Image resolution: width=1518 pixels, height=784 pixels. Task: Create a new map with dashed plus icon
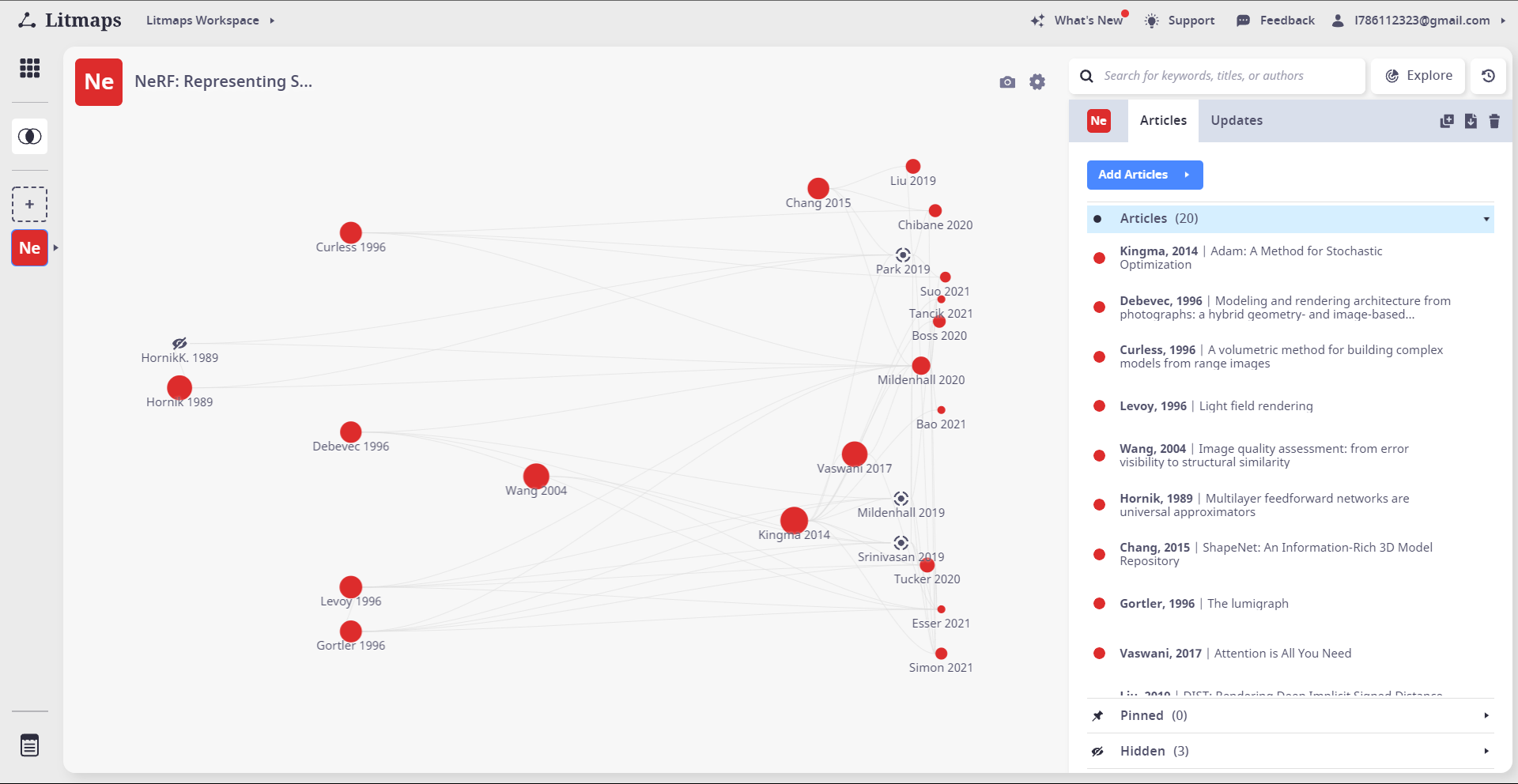click(x=29, y=204)
